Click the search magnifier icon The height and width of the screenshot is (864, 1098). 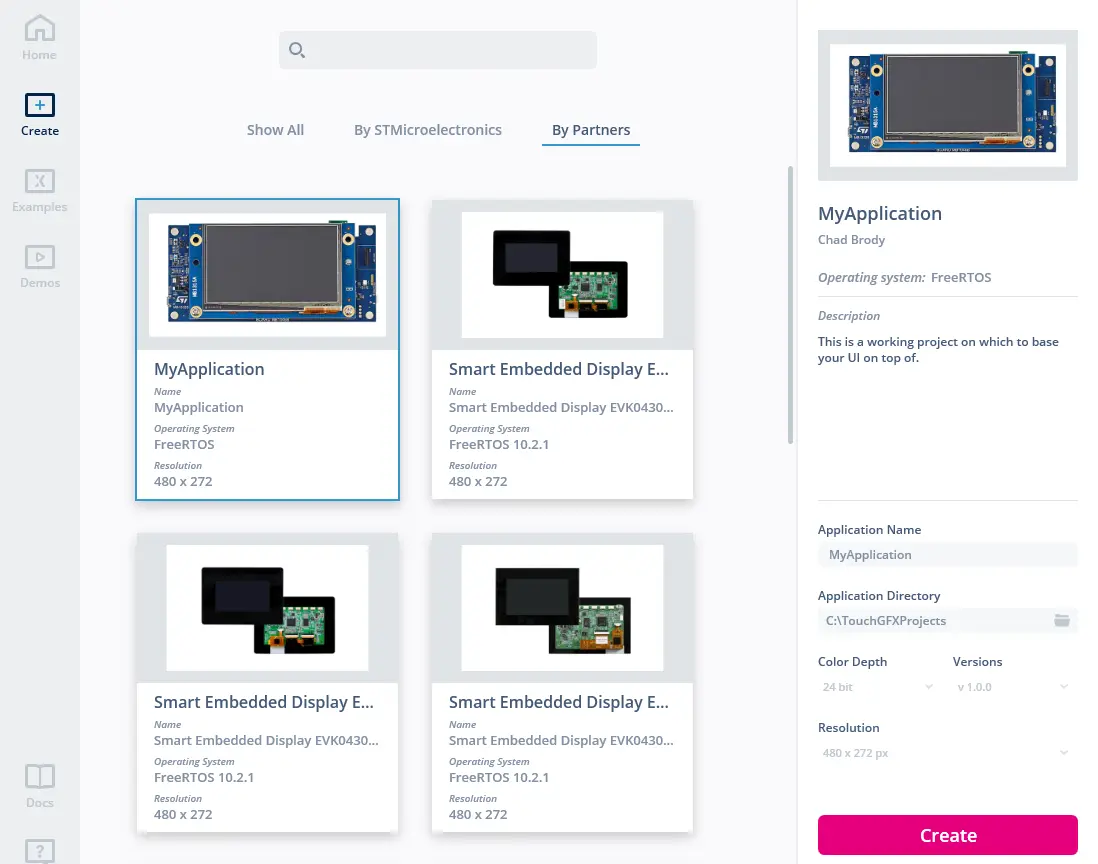click(x=296, y=50)
